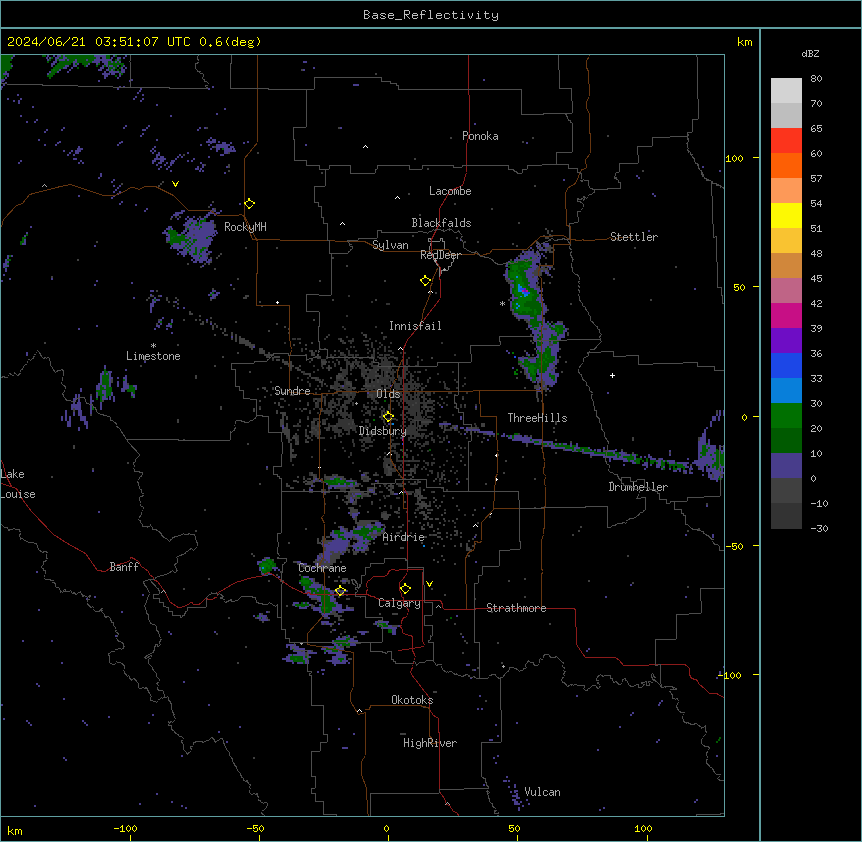This screenshot has height=842, width=862.
Task: Click yellow V marker east of Calgary diamond
Action: pyautogui.click(x=429, y=584)
